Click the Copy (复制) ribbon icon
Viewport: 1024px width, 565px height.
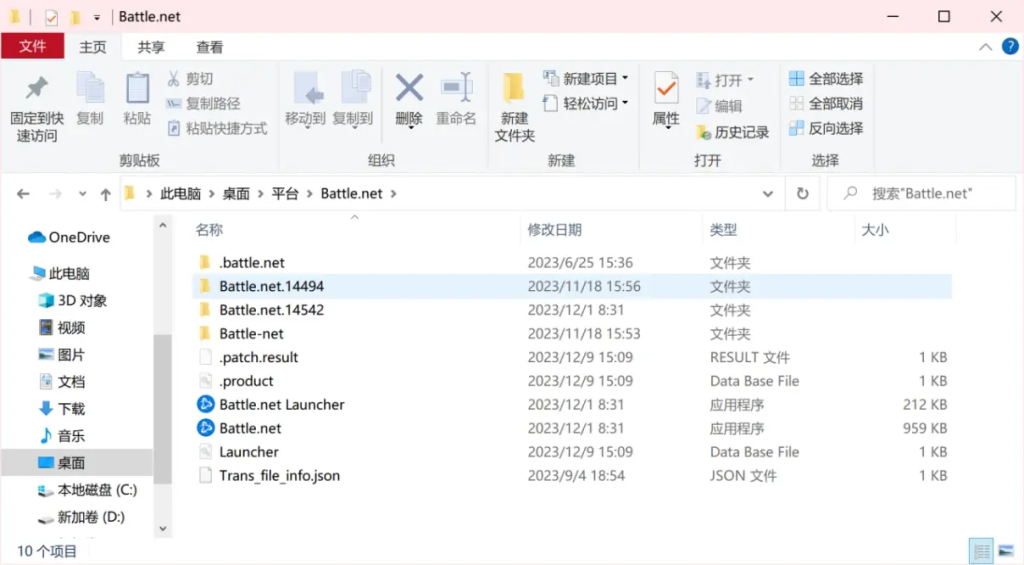coord(90,89)
